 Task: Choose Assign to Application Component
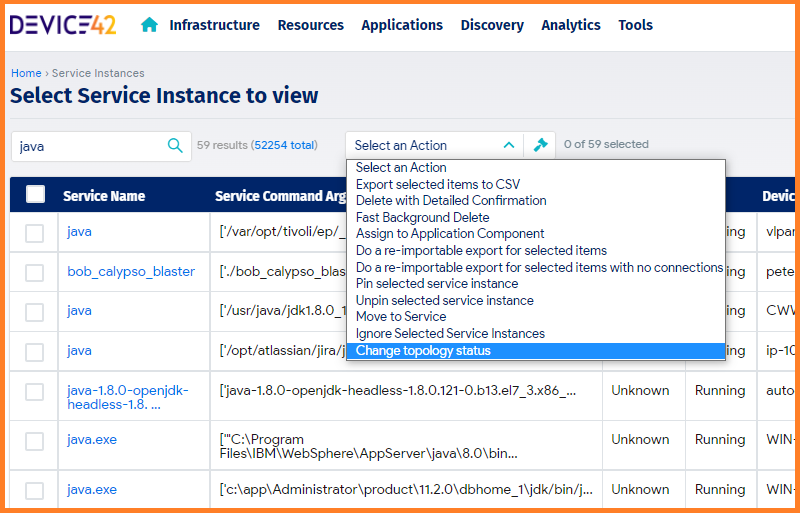[450, 234]
